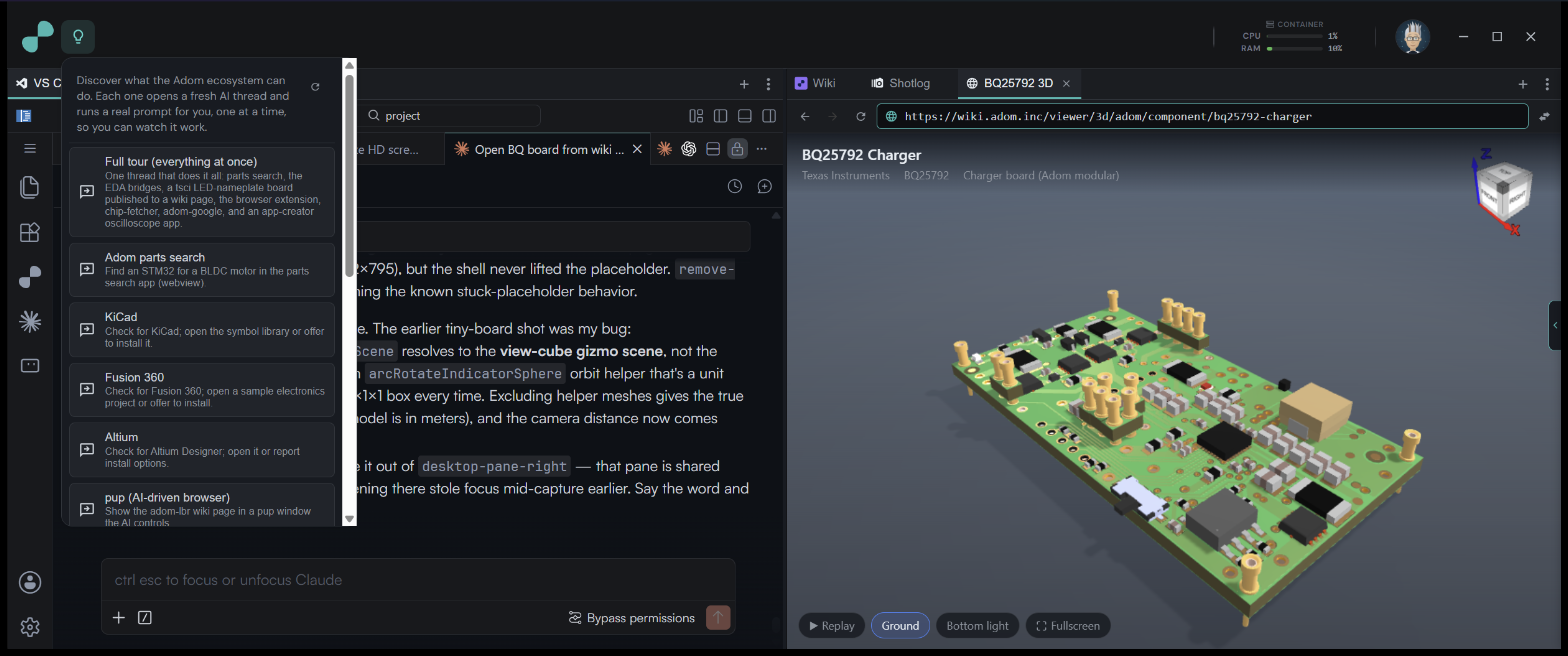
Task: Close the 'Open BQ board from wiki' tab
Action: 637,149
